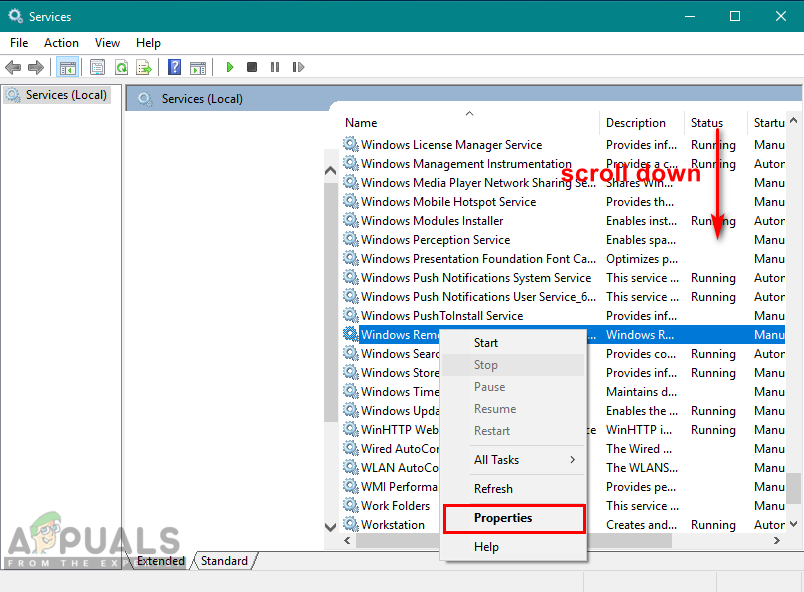This screenshot has width=804, height=592.
Task: Open the Action menu
Action: pyautogui.click(x=61, y=43)
